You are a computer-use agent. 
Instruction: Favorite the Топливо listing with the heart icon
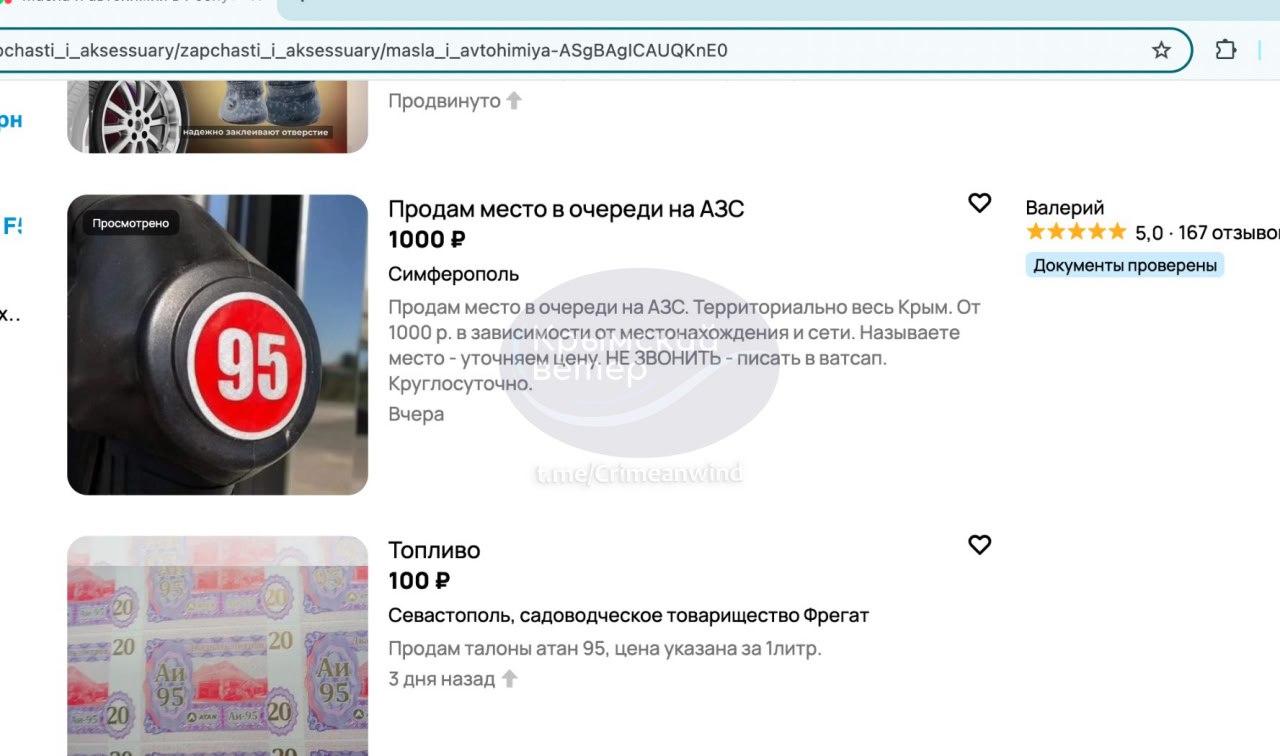979,544
